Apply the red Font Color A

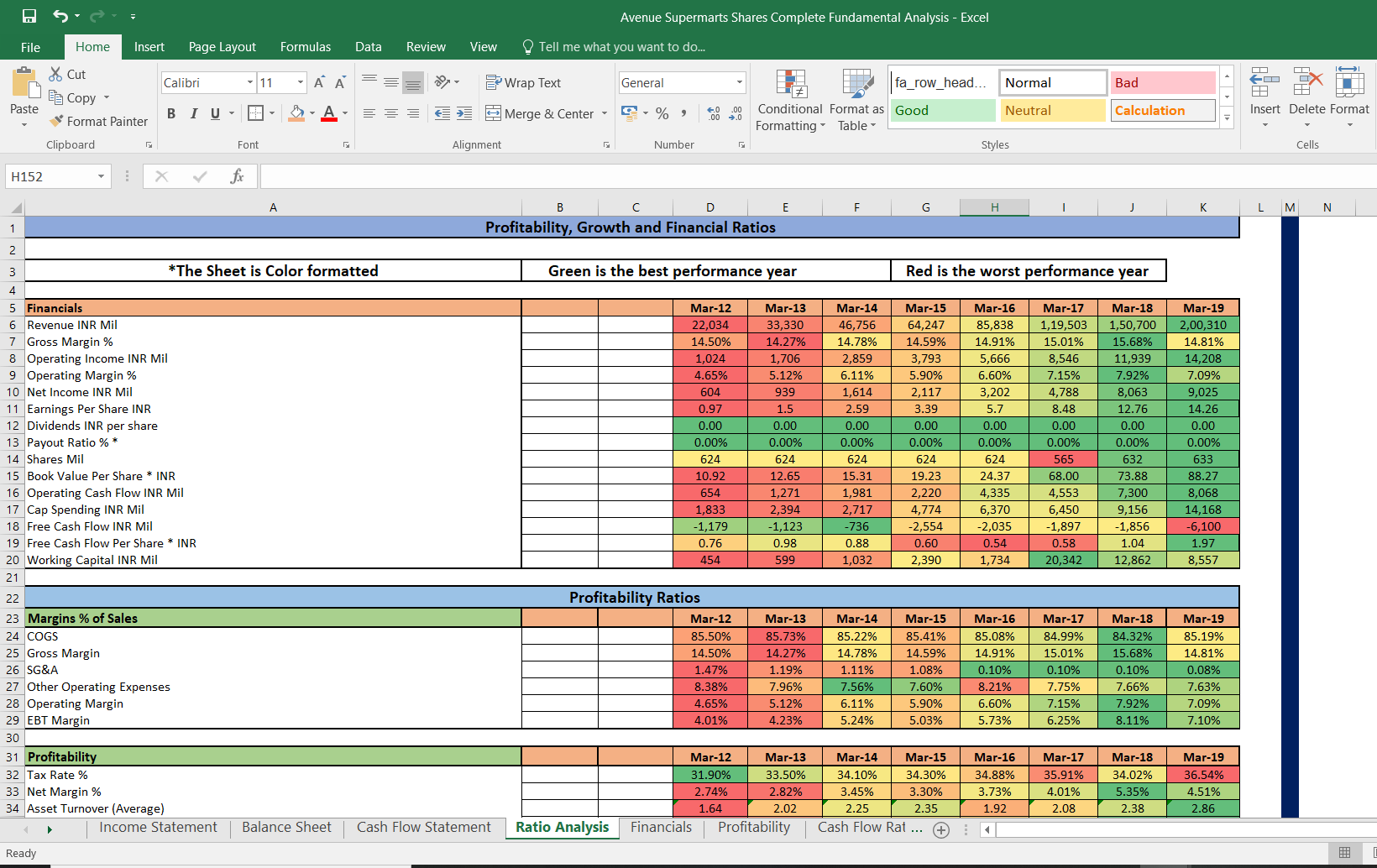coord(329,112)
